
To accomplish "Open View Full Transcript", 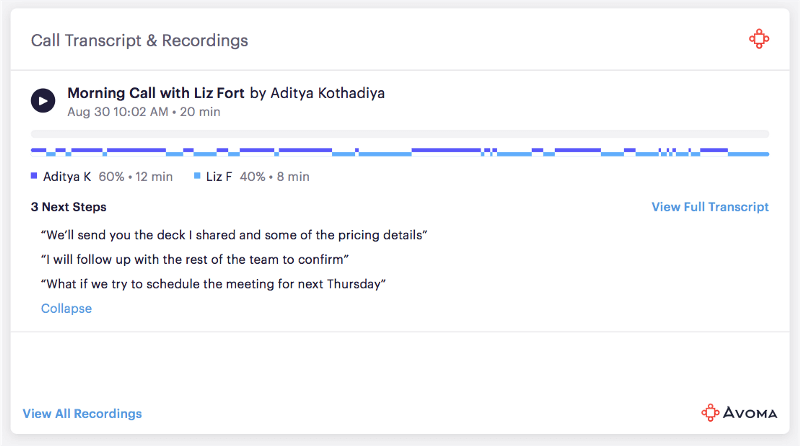I will click(x=710, y=207).
